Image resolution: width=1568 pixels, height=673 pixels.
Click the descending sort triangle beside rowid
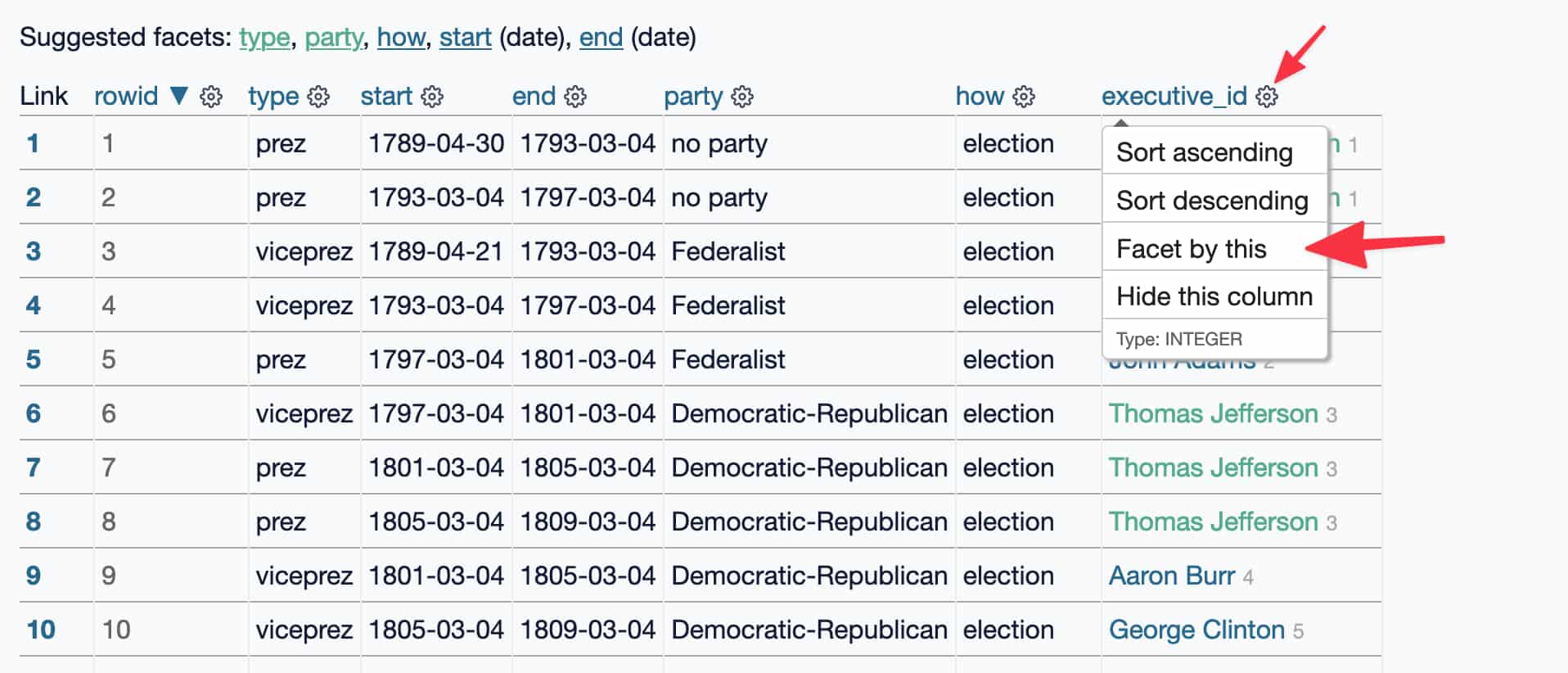(179, 96)
